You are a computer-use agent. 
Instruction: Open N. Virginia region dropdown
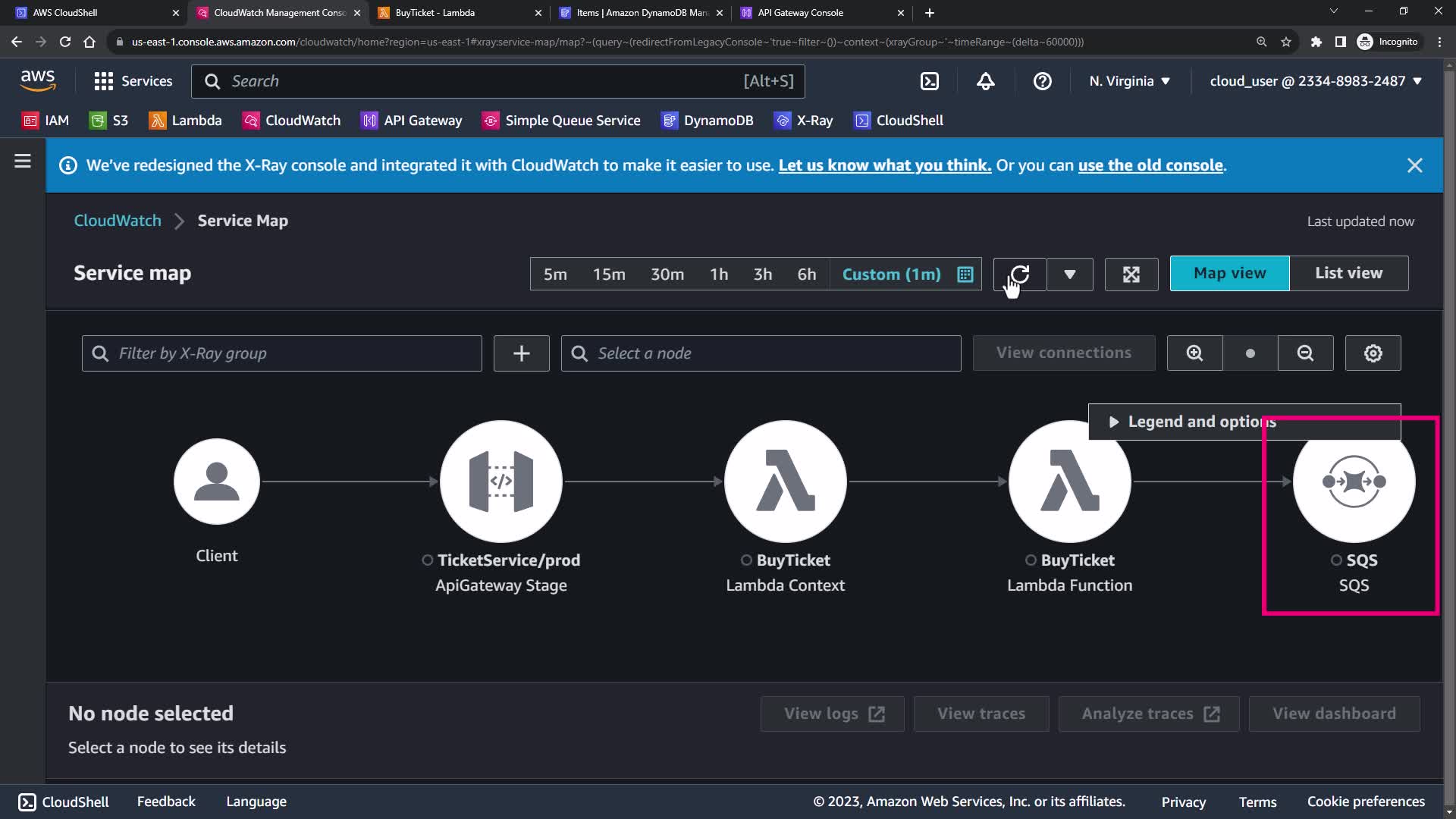(x=1129, y=81)
